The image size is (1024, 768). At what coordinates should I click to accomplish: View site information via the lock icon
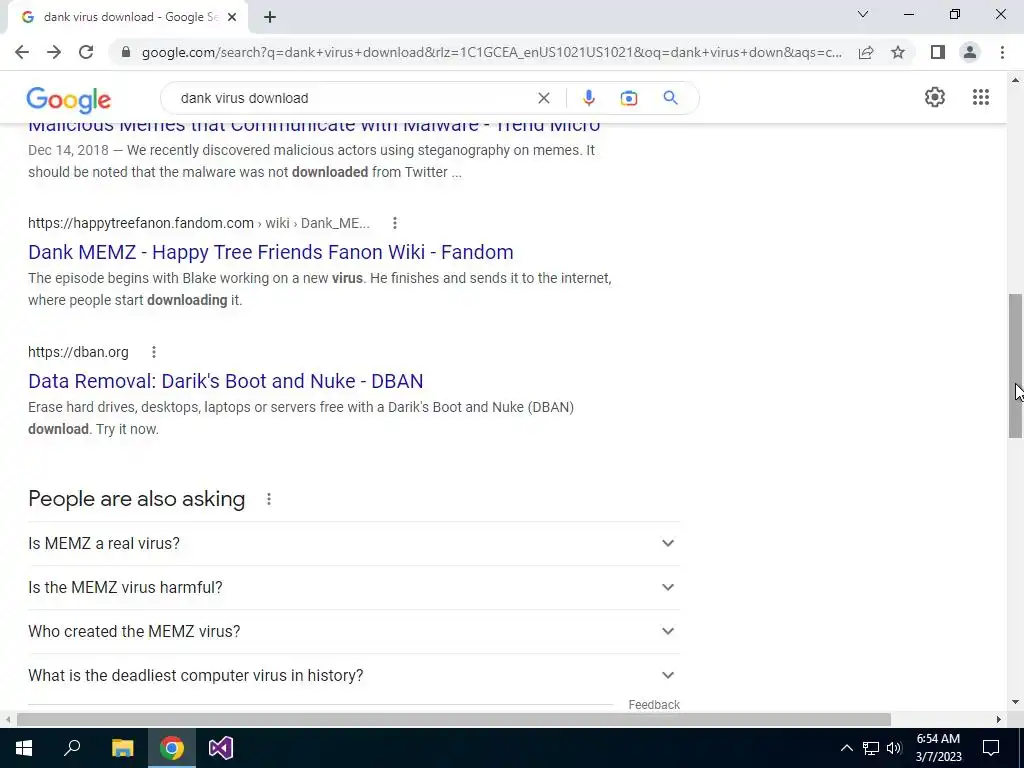pyautogui.click(x=126, y=52)
